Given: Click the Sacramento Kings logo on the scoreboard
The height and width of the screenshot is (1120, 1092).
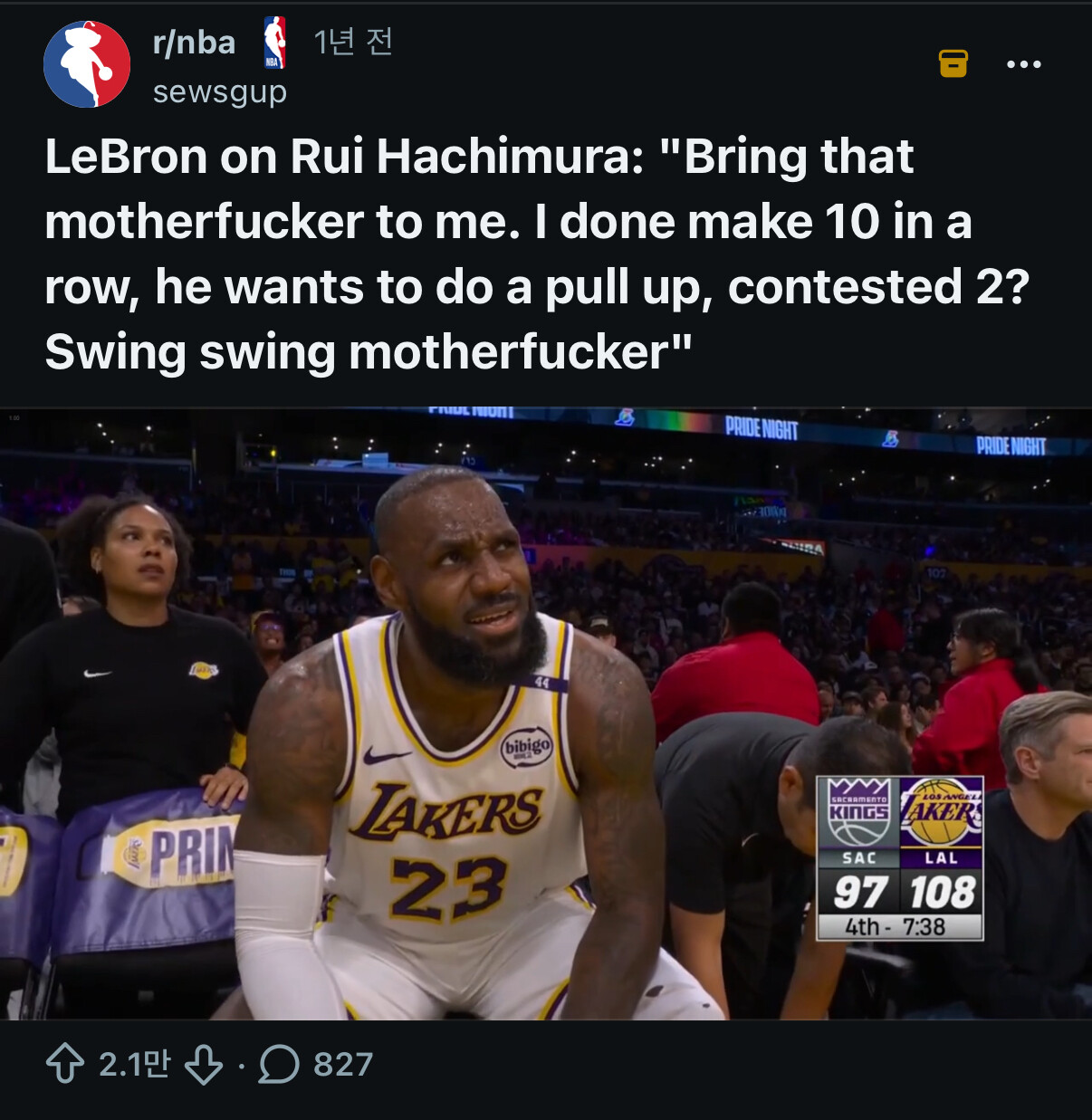Looking at the screenshot, I should click(x=858, y=811).
